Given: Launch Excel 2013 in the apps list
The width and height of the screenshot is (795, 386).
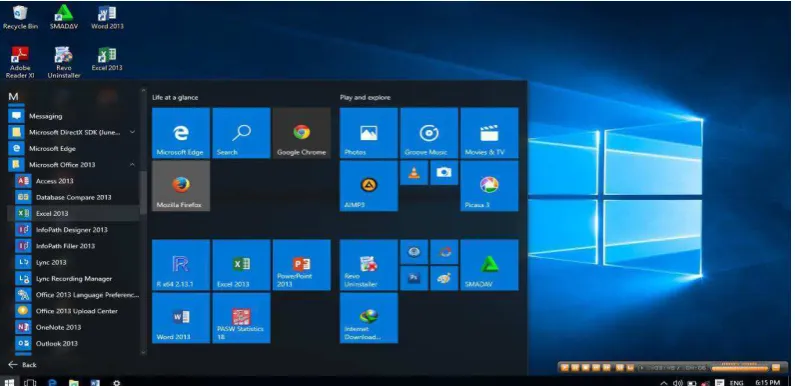Looking at the screenshot, I should (x=74, y=214).
